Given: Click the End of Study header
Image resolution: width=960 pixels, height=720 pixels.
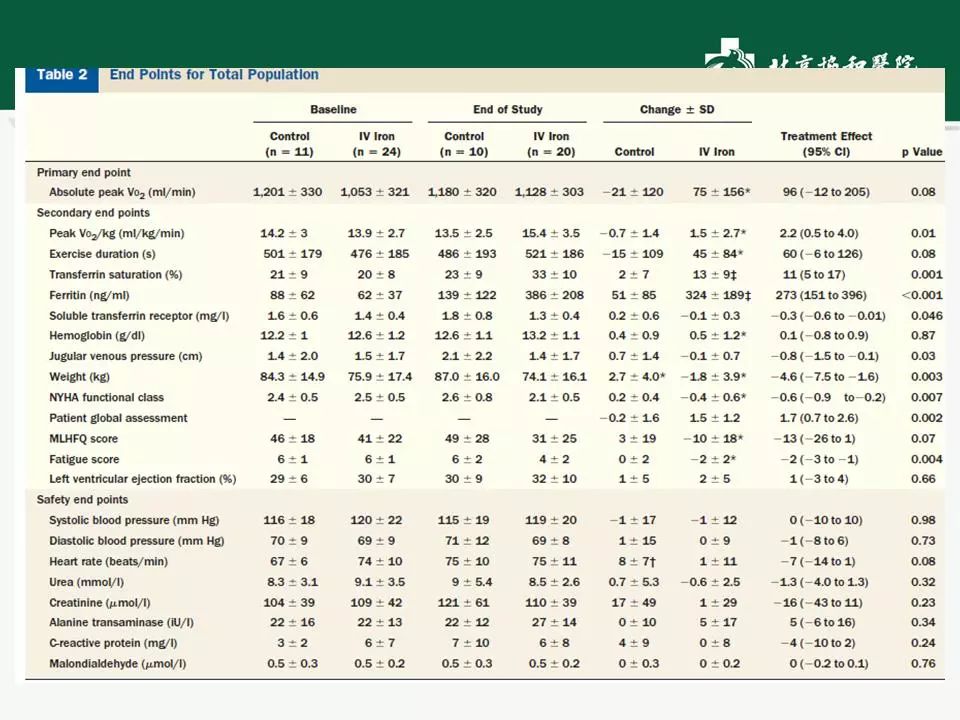Looking at the screenshot, I should tap(507, 110).
